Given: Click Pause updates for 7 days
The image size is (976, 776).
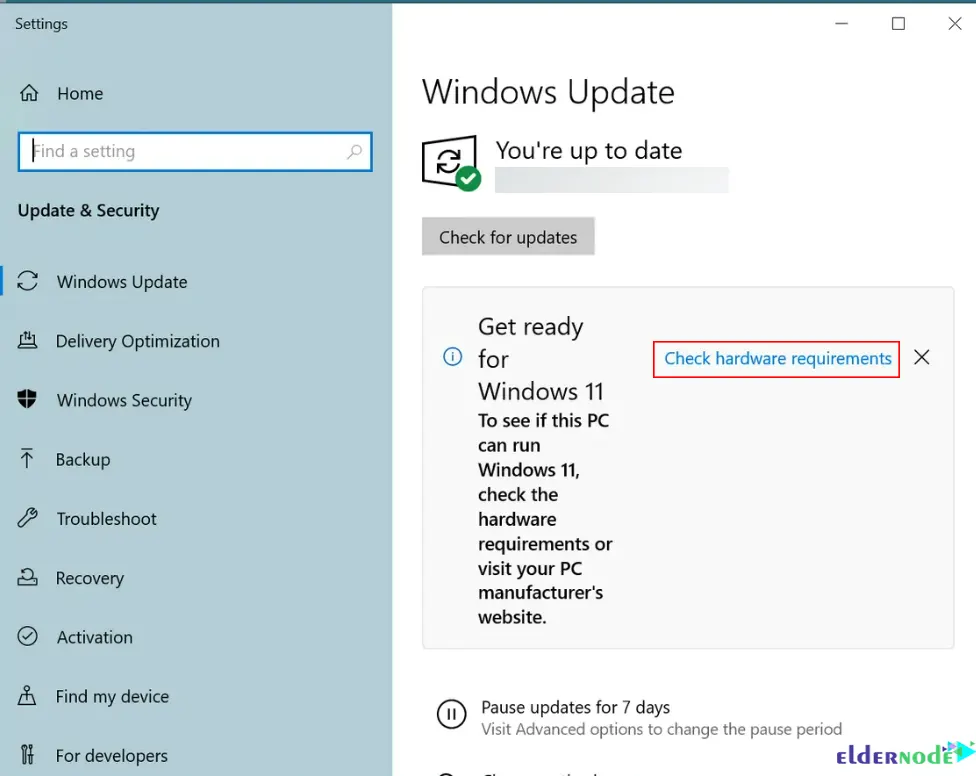Looking at the screenshot, I should tap(575, 707).
